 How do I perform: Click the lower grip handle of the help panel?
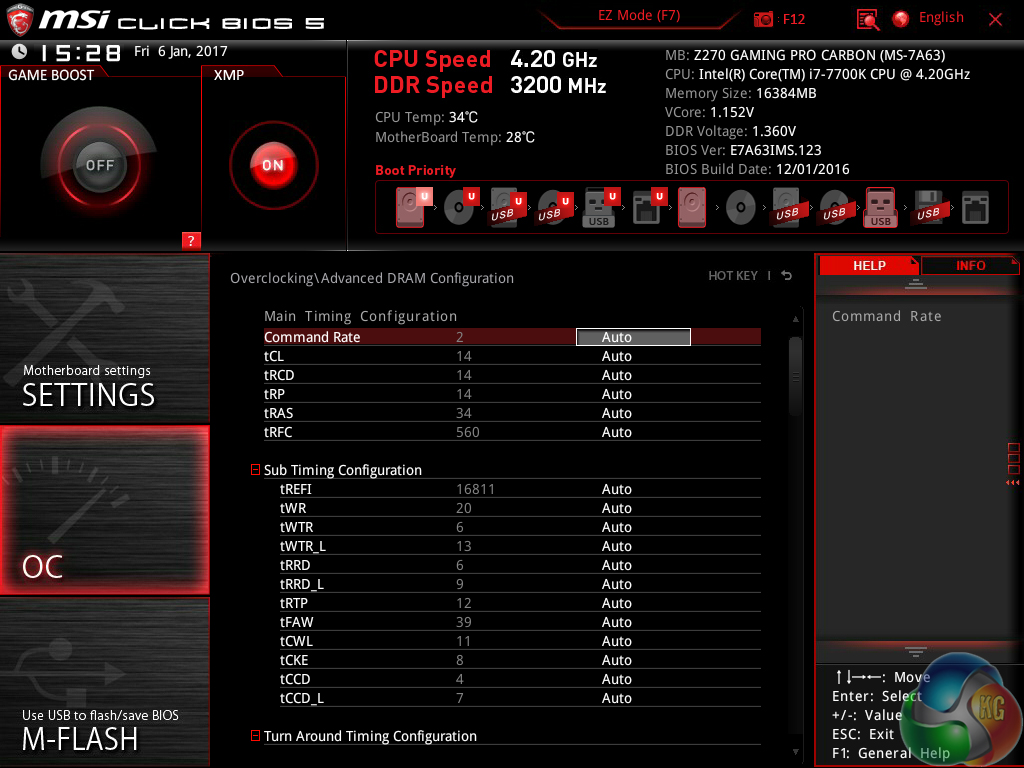click(x=915, y=652)
